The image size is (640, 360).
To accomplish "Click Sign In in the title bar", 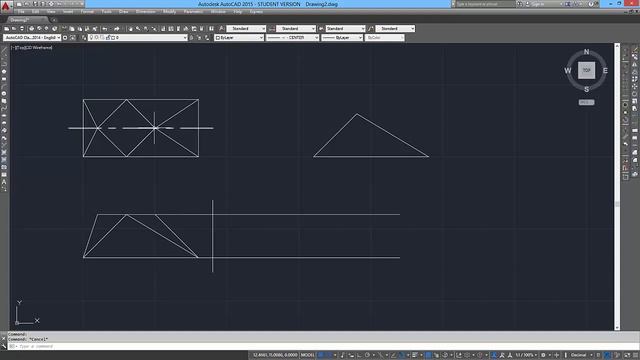I will tap(538, 4).
